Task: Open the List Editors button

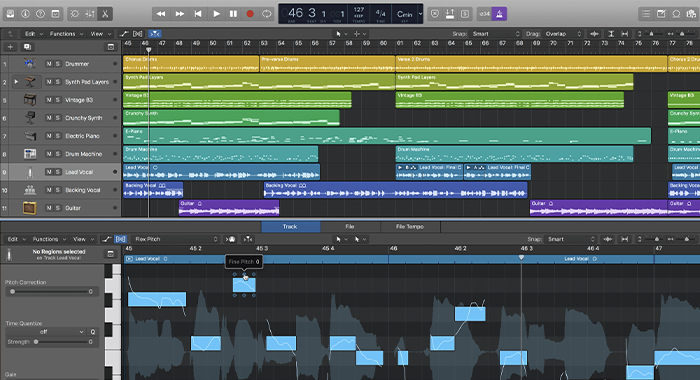Action: [x=646, y=14]
